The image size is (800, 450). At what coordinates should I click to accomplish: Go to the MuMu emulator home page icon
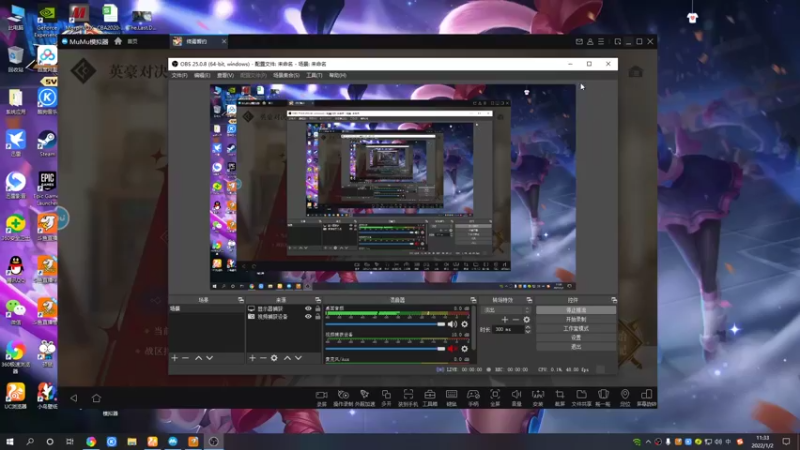(x=118, y=41)
